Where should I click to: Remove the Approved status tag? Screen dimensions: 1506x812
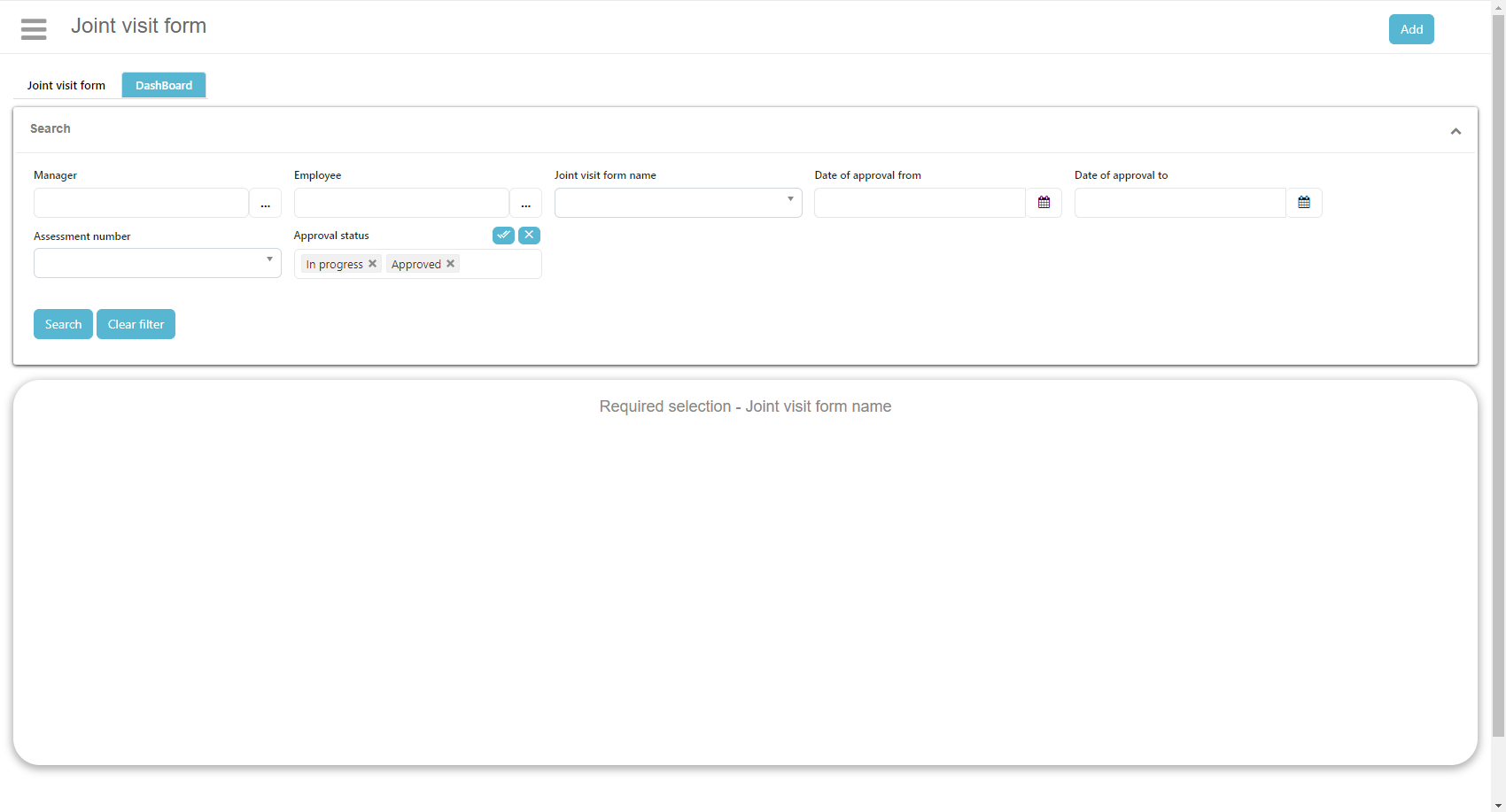(451, 264)
